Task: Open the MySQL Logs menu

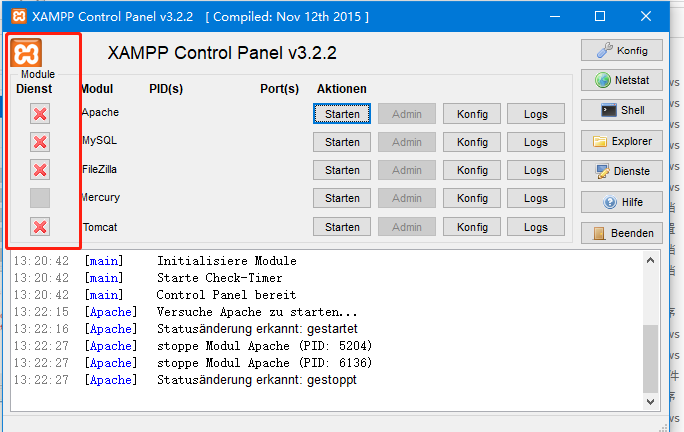Action: pyautogui.click(x=536, y=142)
